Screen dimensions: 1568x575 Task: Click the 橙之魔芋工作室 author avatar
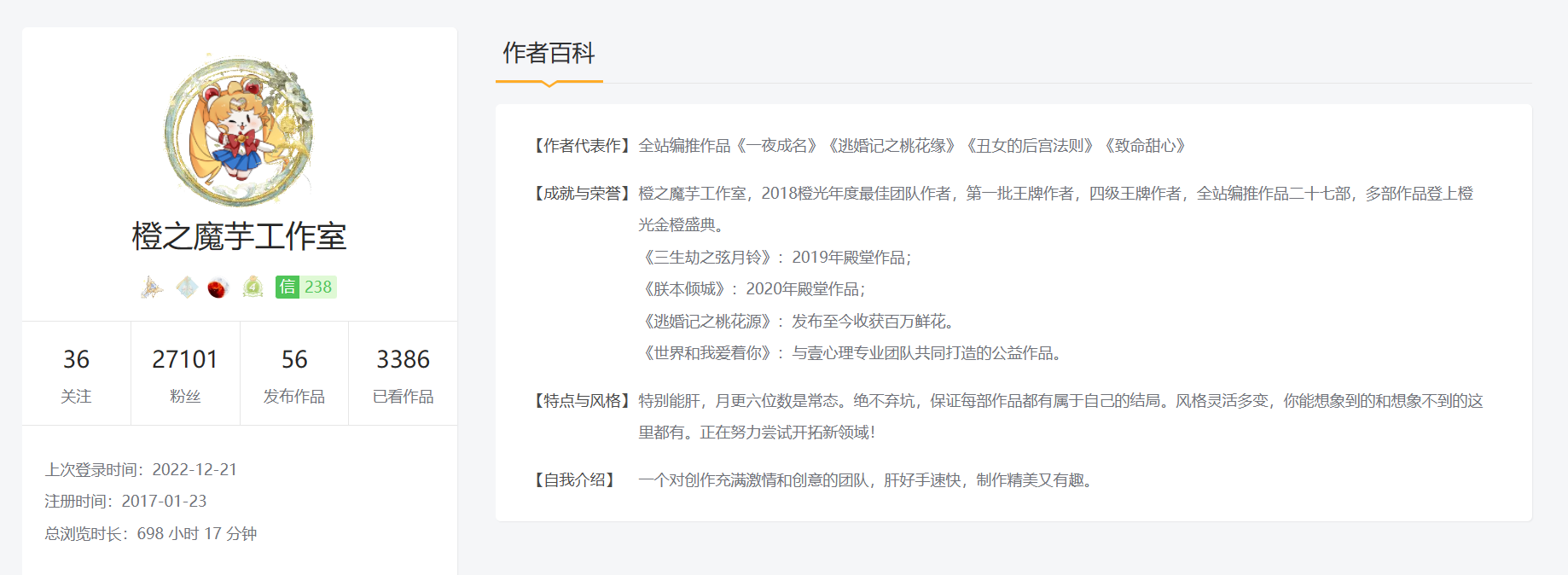(240, 130)
